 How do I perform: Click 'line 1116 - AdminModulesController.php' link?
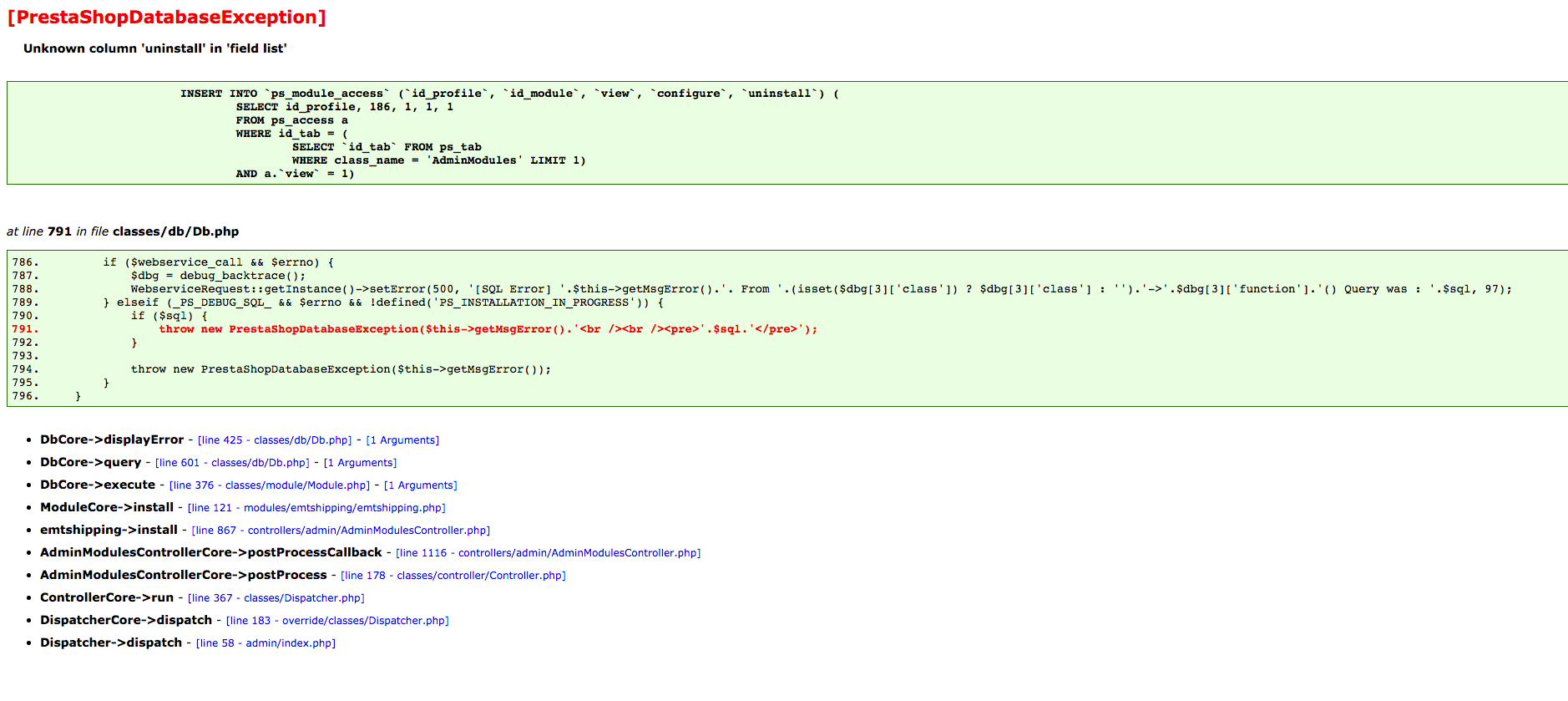pos(549,553)
